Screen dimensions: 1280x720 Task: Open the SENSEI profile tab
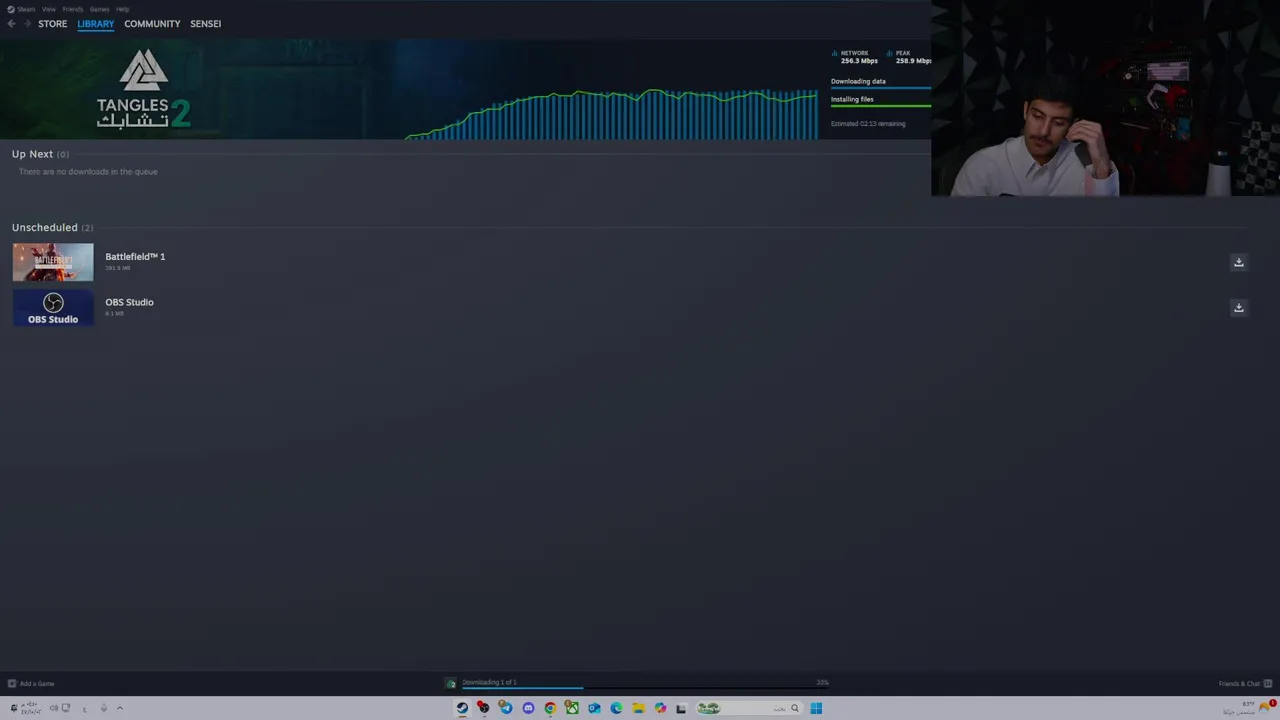pos(205,23)
